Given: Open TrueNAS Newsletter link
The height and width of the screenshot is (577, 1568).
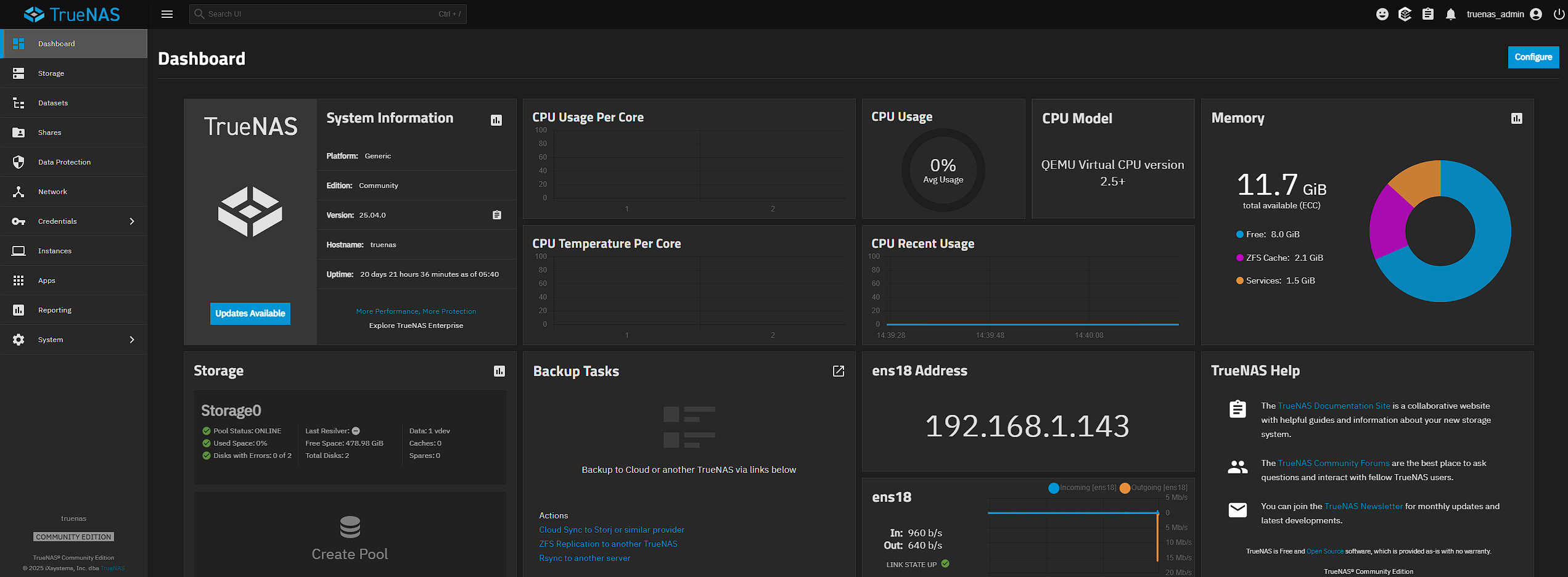Looking at the screenshot, I should 1363,506.
